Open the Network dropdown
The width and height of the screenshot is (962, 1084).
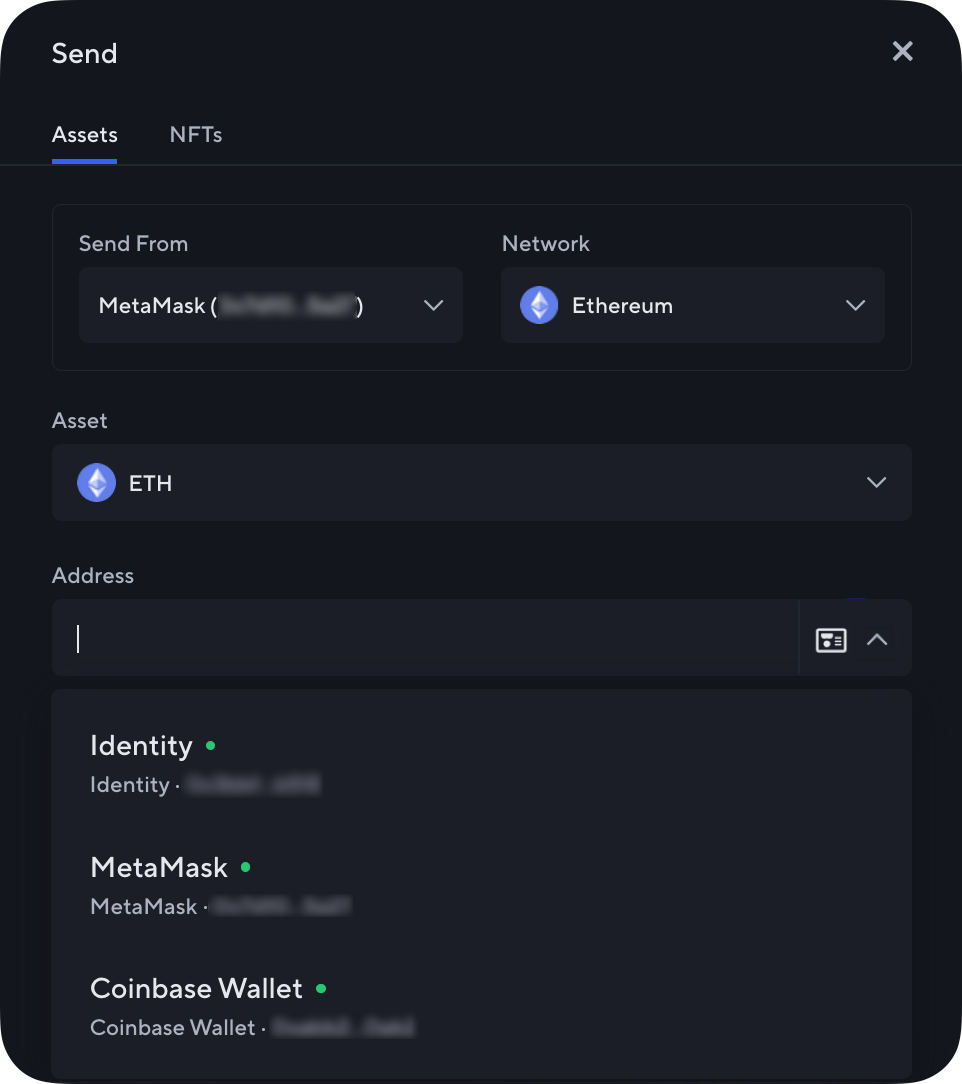pos(855,305)
